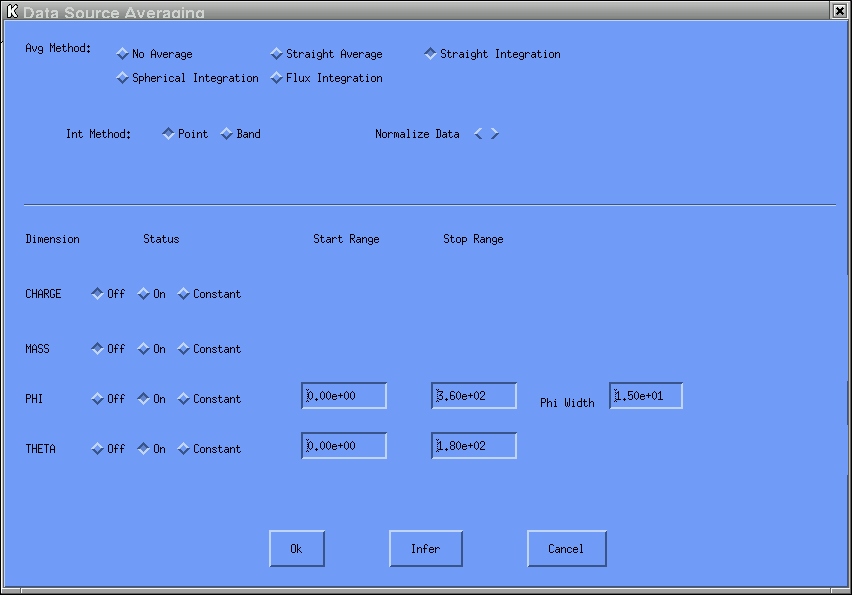
Task: Click the Infer button
Action: click(x=425, y=549)
